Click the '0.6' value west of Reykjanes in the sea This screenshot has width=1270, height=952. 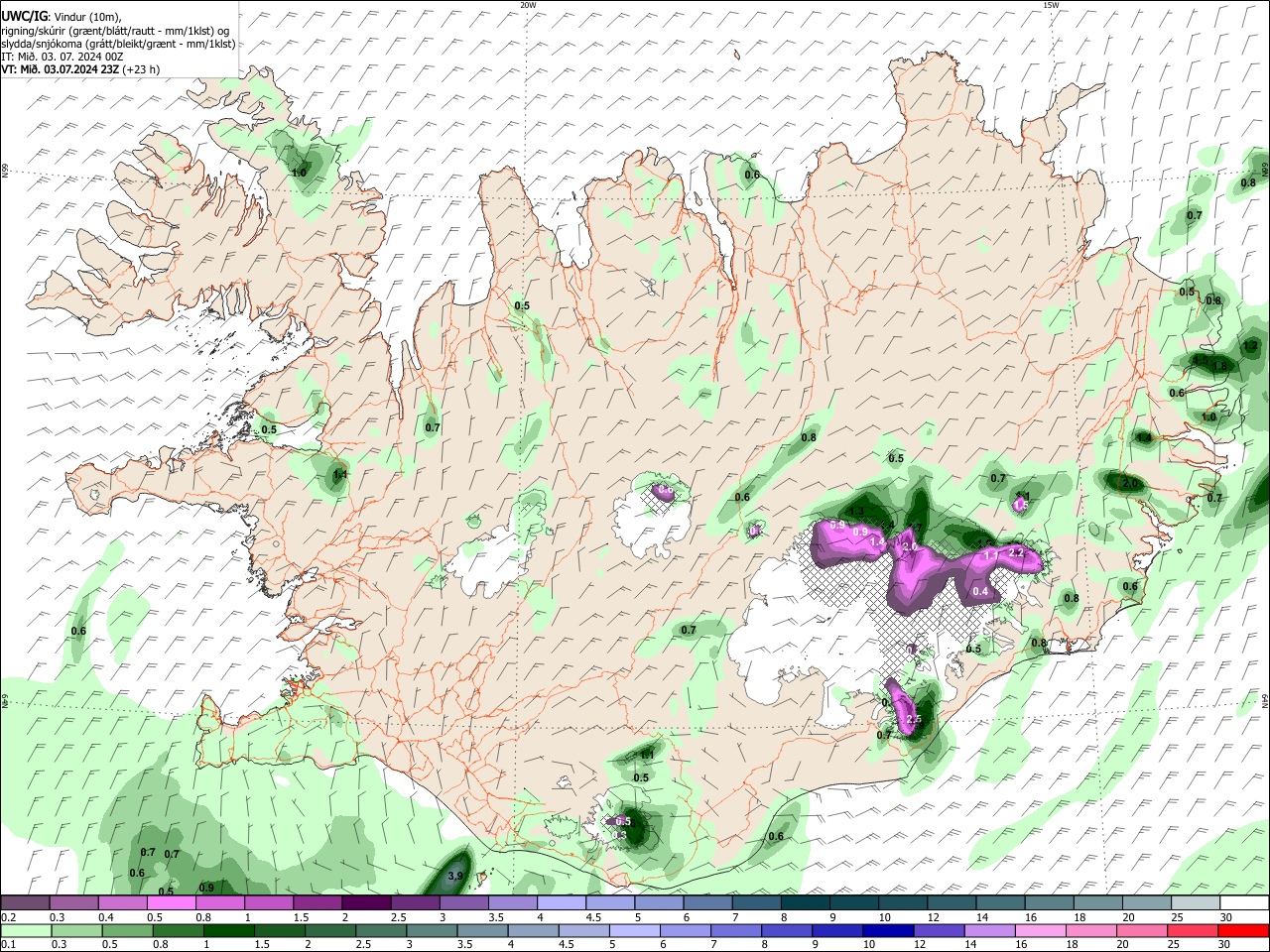coord(78,631)
